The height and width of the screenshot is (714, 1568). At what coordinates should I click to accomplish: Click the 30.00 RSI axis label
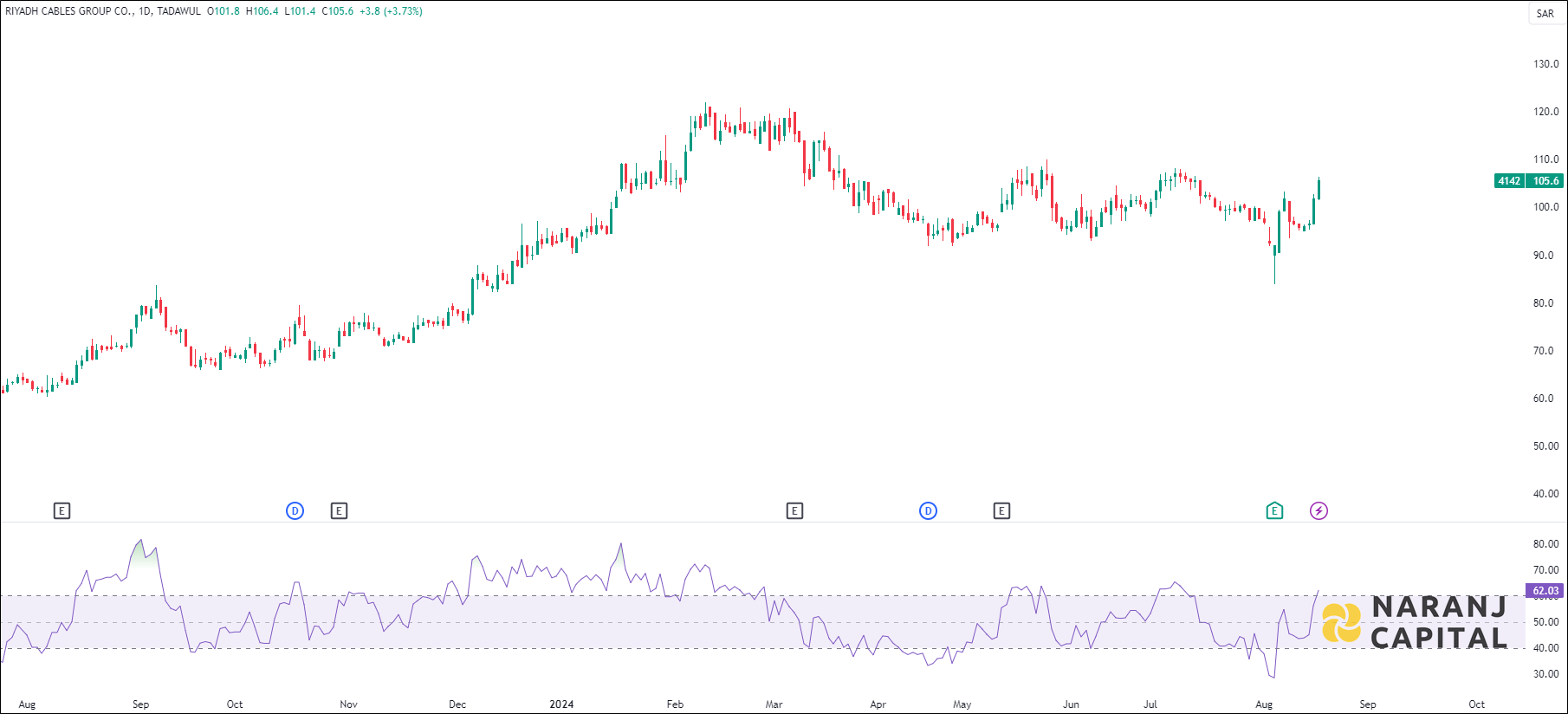click(x=1546, y=674)
